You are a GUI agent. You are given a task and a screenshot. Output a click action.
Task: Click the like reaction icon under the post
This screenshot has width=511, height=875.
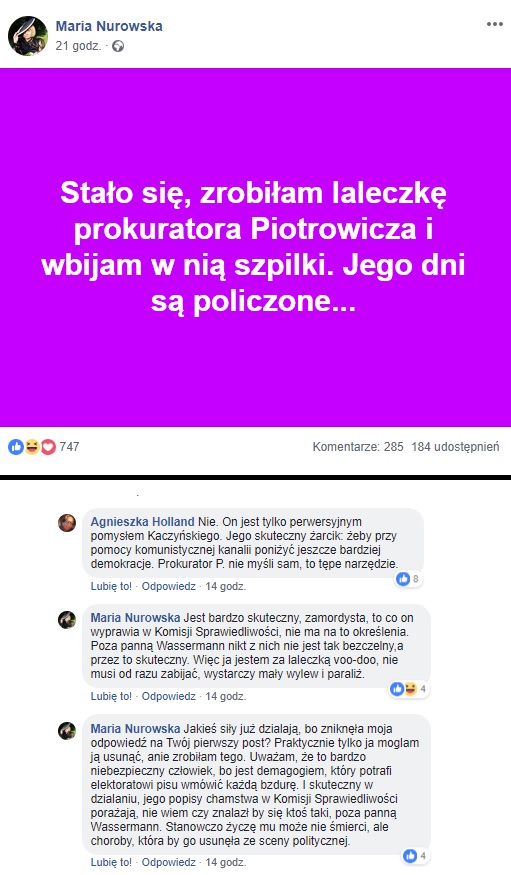pyautogui.click(x=16, y=446)
